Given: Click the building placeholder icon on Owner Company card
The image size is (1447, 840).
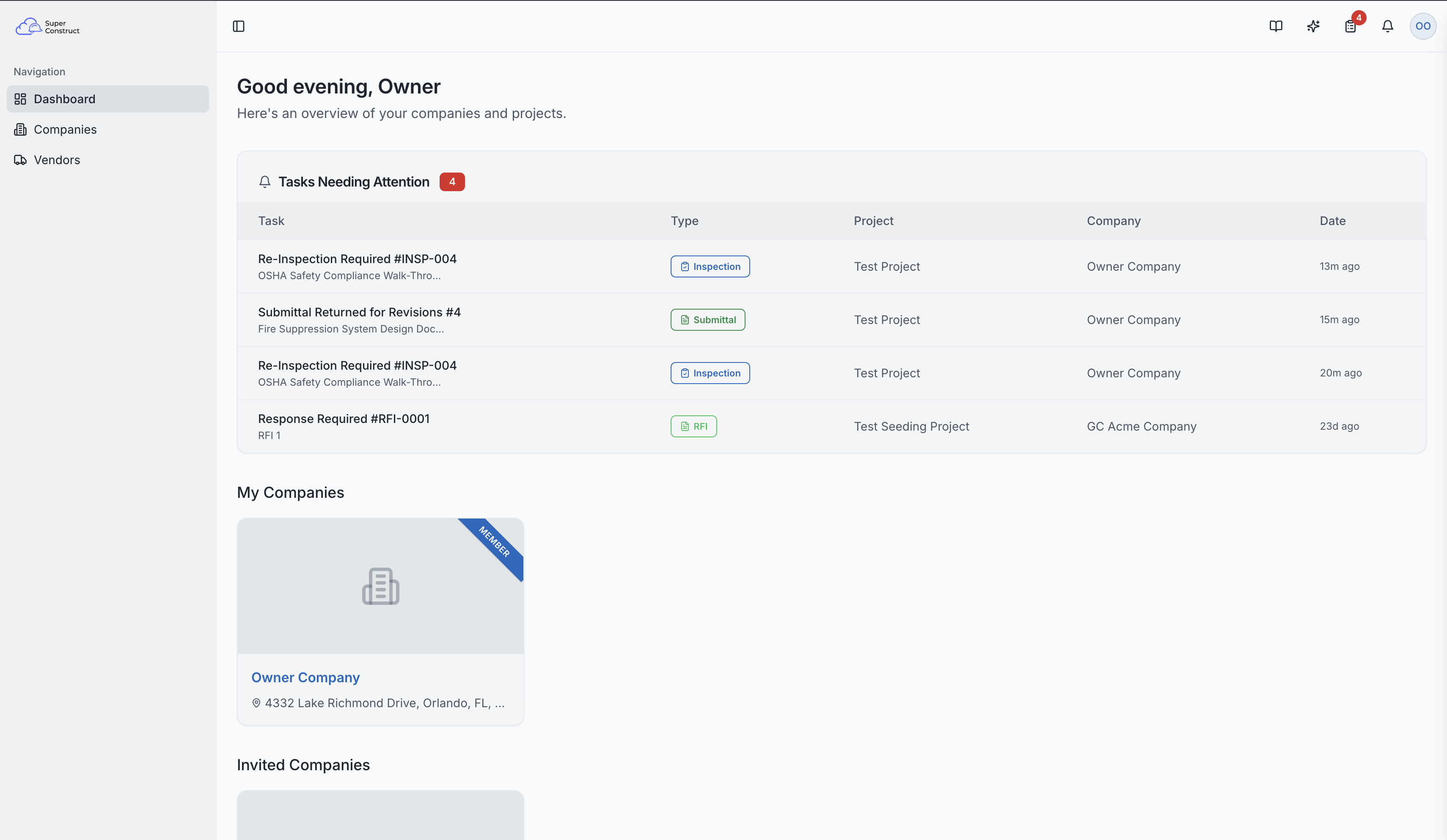Looking at the screenshot, I should [381, 586].
